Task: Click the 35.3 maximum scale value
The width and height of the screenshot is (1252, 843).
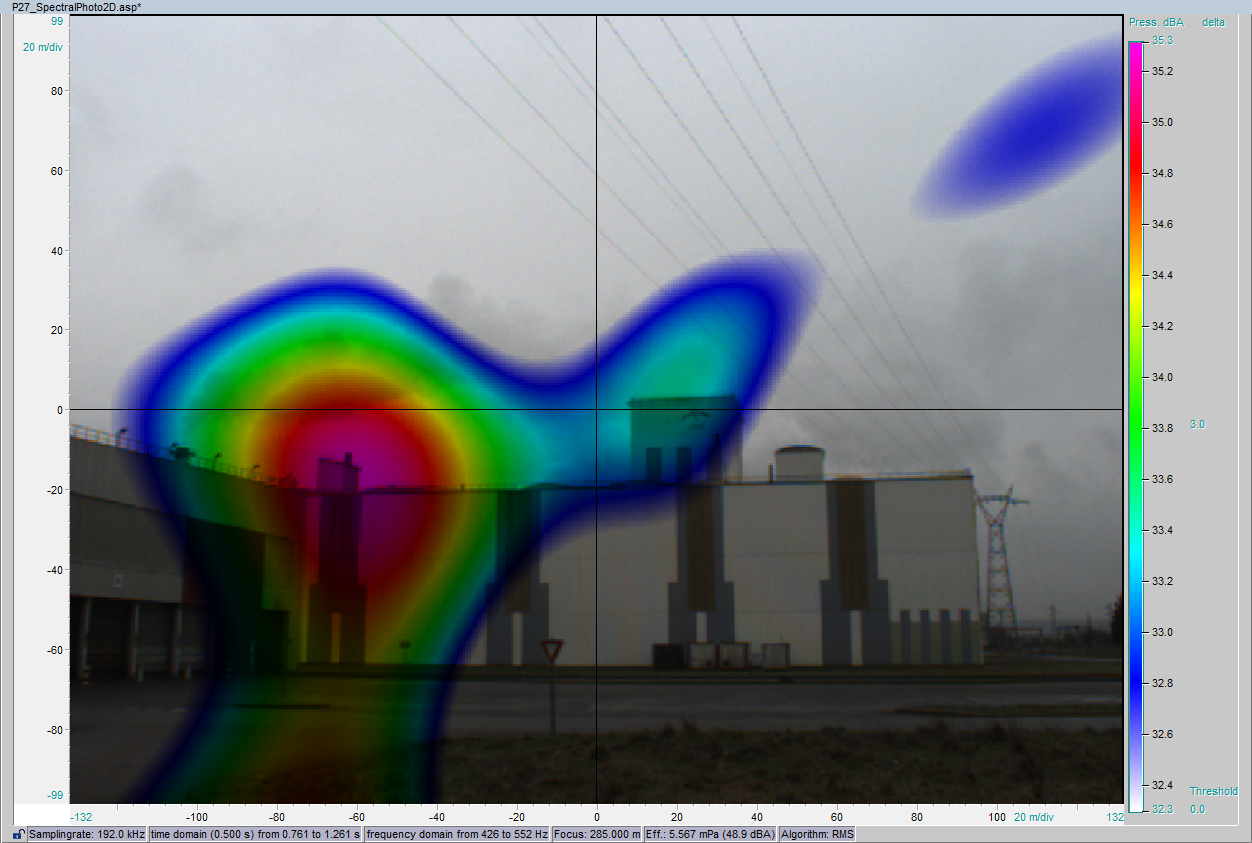Action: [1162, 41]
